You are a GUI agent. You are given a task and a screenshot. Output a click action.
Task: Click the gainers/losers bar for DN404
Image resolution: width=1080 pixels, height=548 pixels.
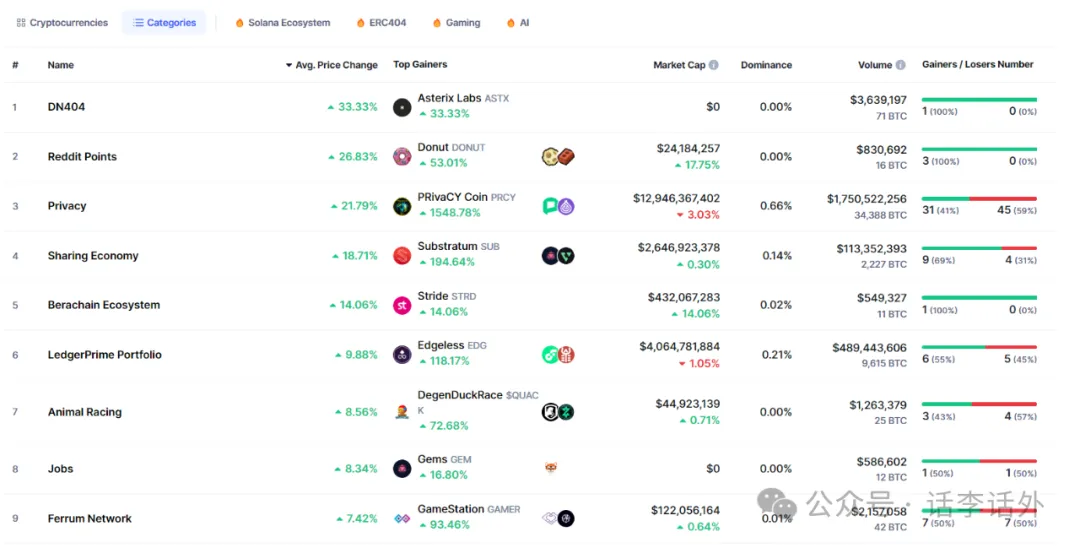point(979,100)
